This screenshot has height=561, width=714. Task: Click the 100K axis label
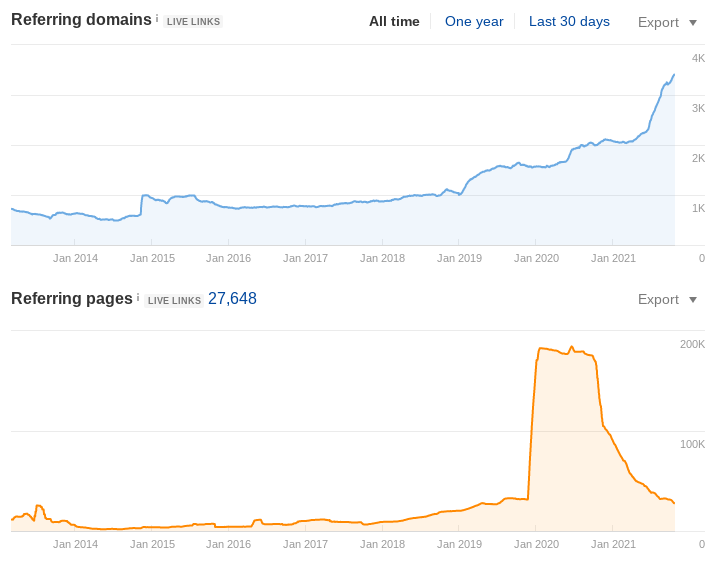[692, 444]
